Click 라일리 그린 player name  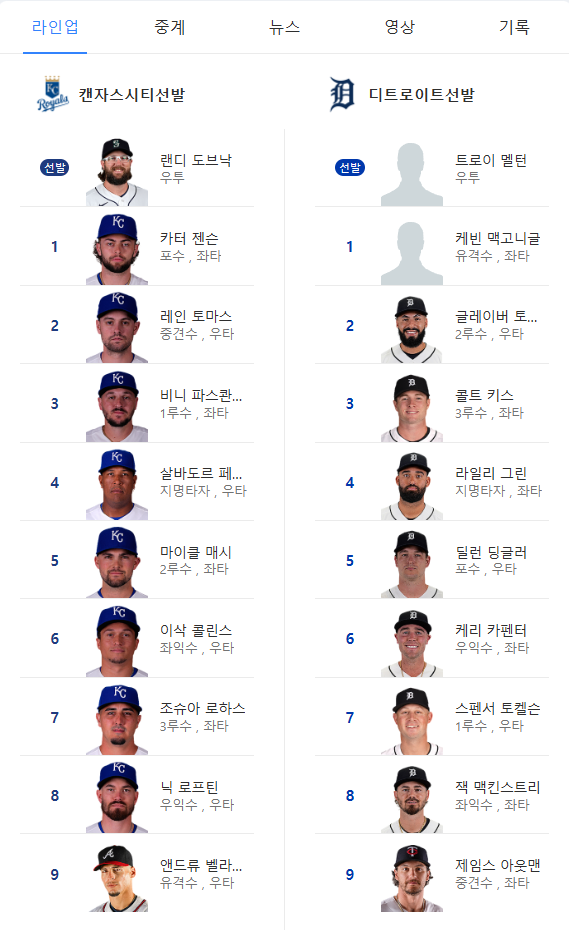coord(491,474)
